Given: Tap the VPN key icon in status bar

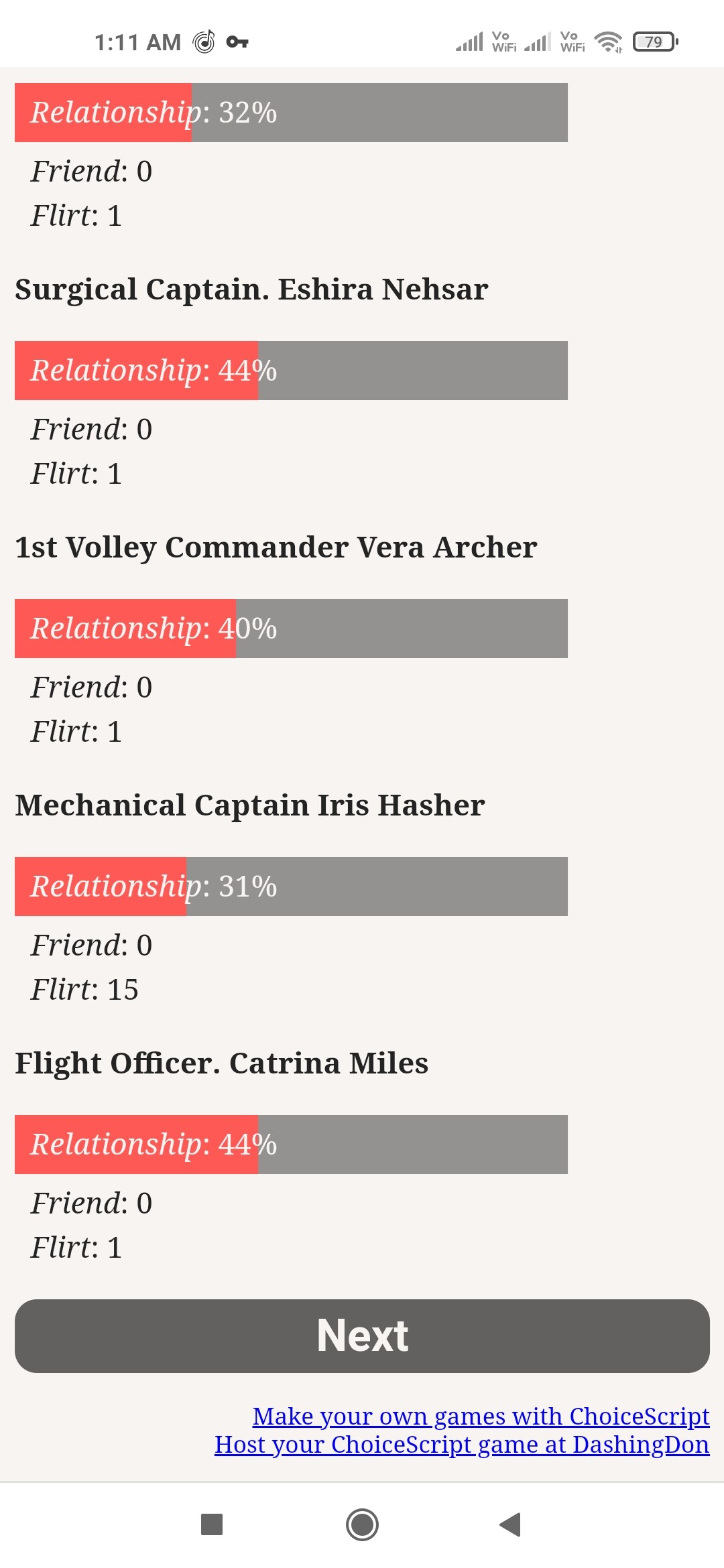Looking at the screenshot, I should pyautogui.click(x=237, y=42).
